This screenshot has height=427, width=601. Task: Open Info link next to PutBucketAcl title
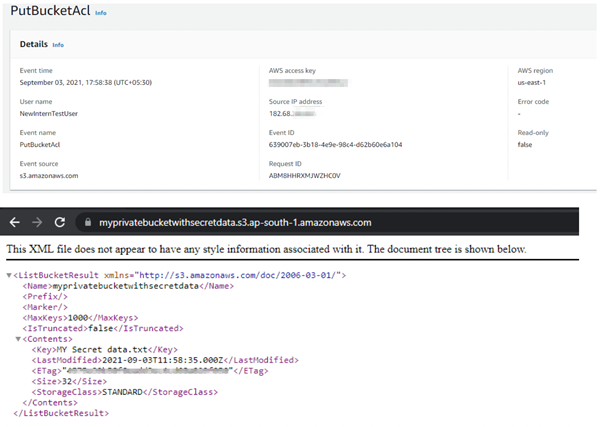(x=101, y=13)
